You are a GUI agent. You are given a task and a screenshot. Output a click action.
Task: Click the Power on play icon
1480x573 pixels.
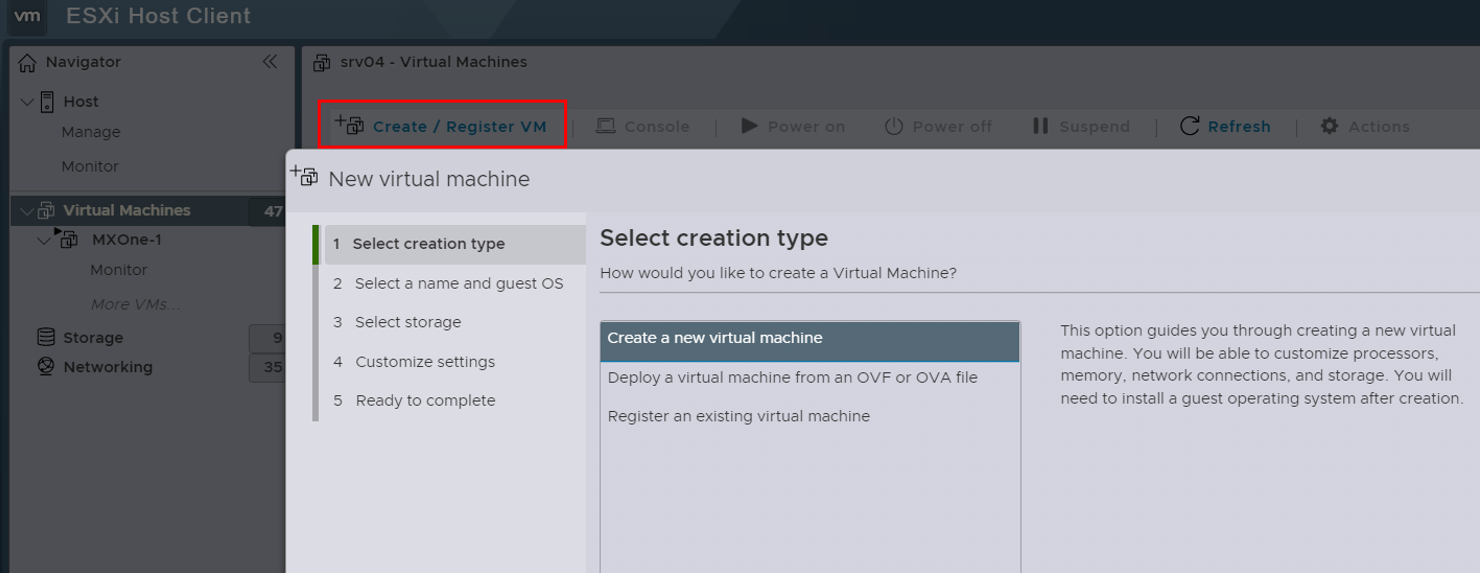(x=749, y=126)
